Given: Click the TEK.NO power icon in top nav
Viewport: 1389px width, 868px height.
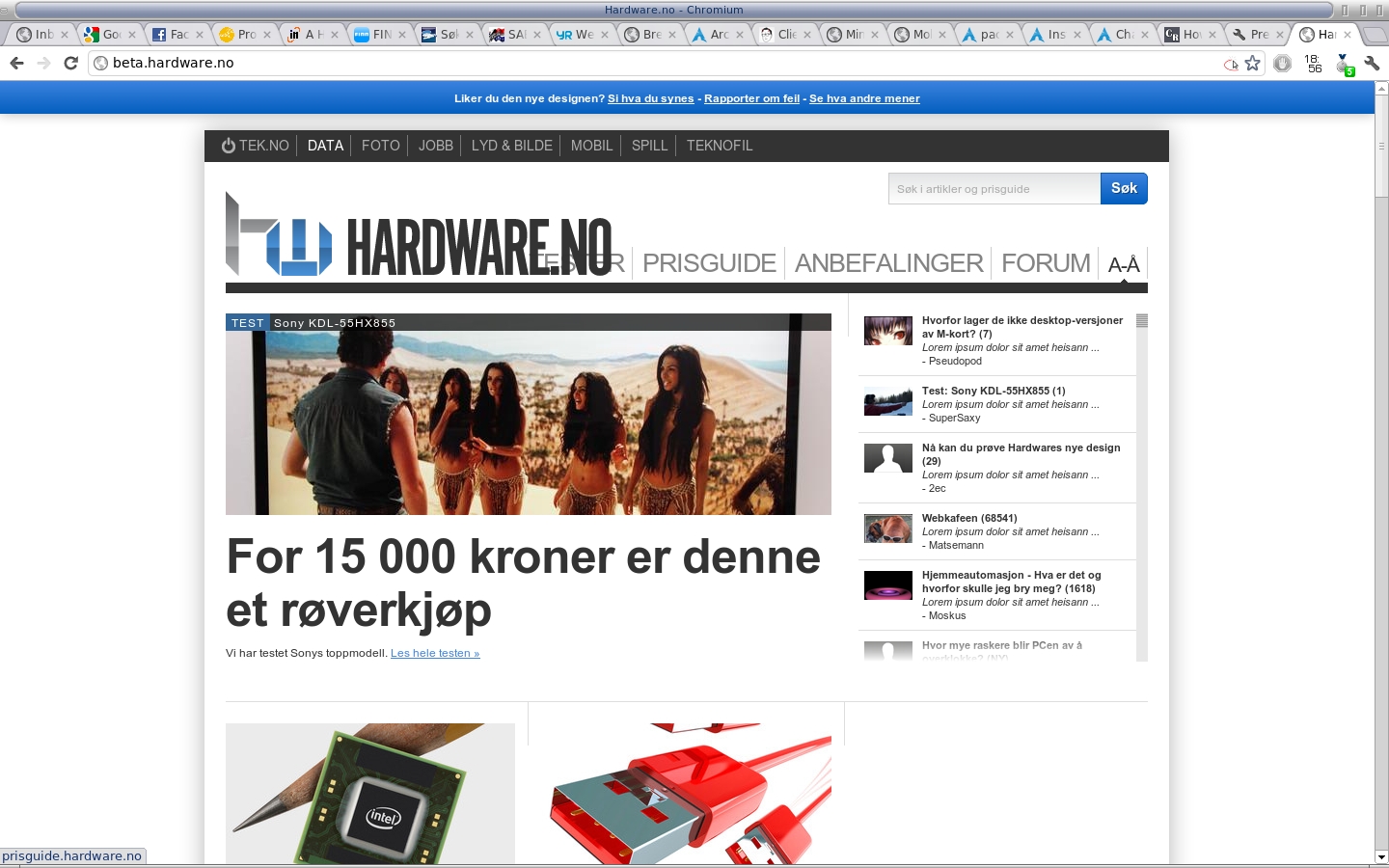Looking at the screenshot, I should pyautogui.click(x=228, y=146).
